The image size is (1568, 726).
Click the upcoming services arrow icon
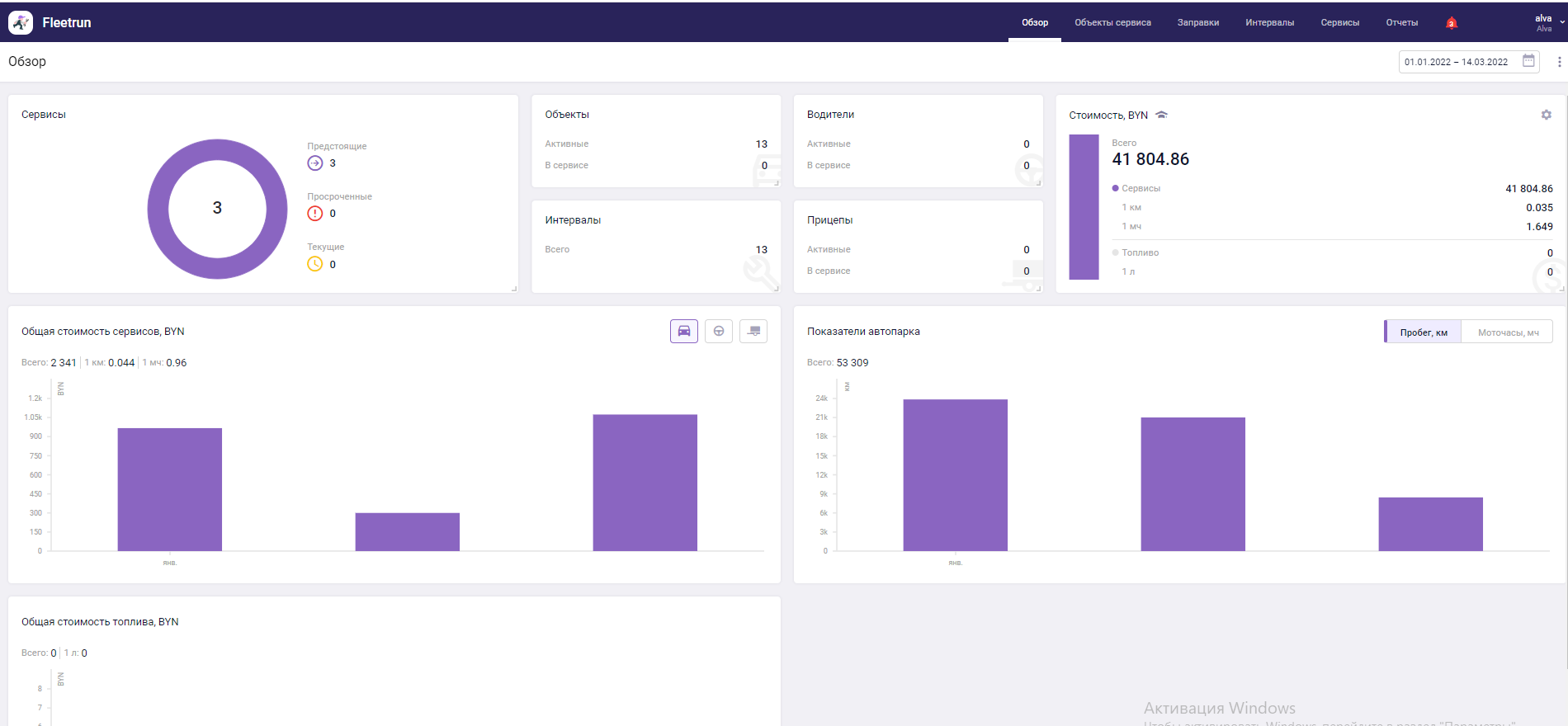click(315, 163)
